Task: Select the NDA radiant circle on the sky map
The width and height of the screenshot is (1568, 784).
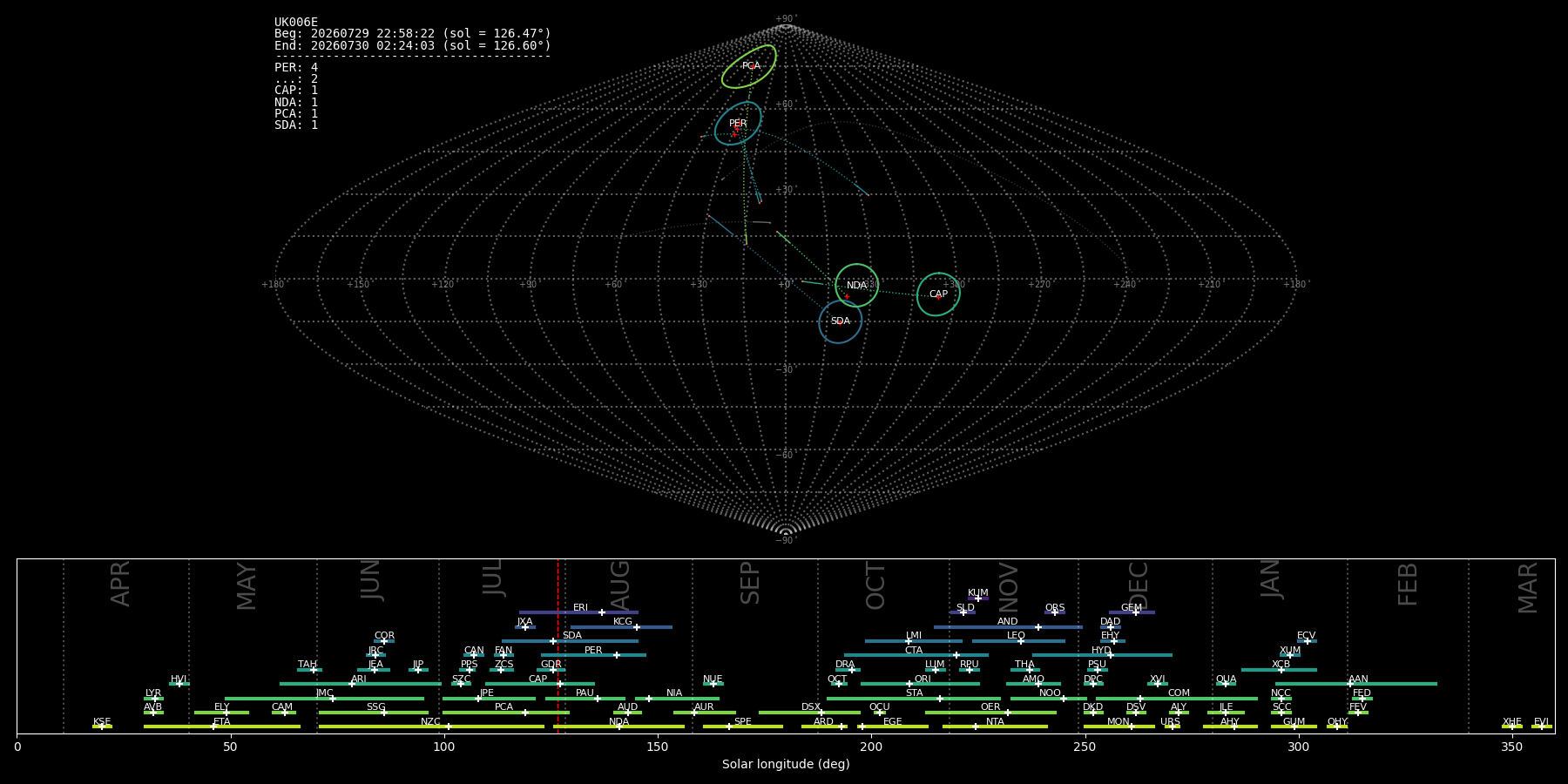Action: click(x=857, y=285)
